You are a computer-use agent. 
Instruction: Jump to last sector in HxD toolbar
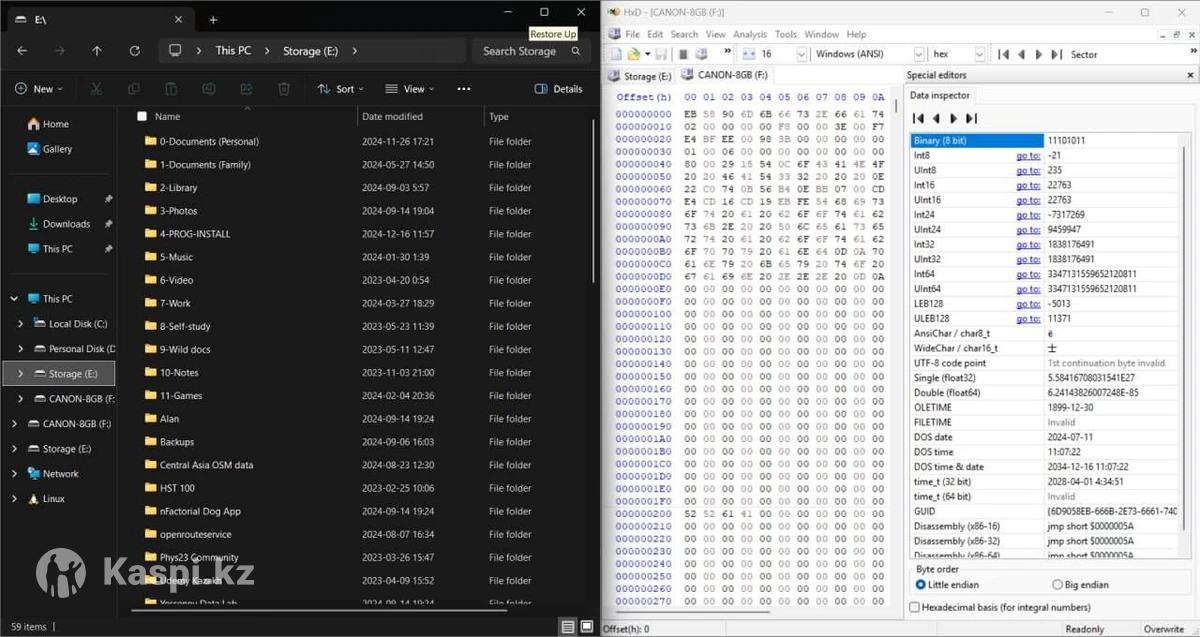(x=1056, y=54)
